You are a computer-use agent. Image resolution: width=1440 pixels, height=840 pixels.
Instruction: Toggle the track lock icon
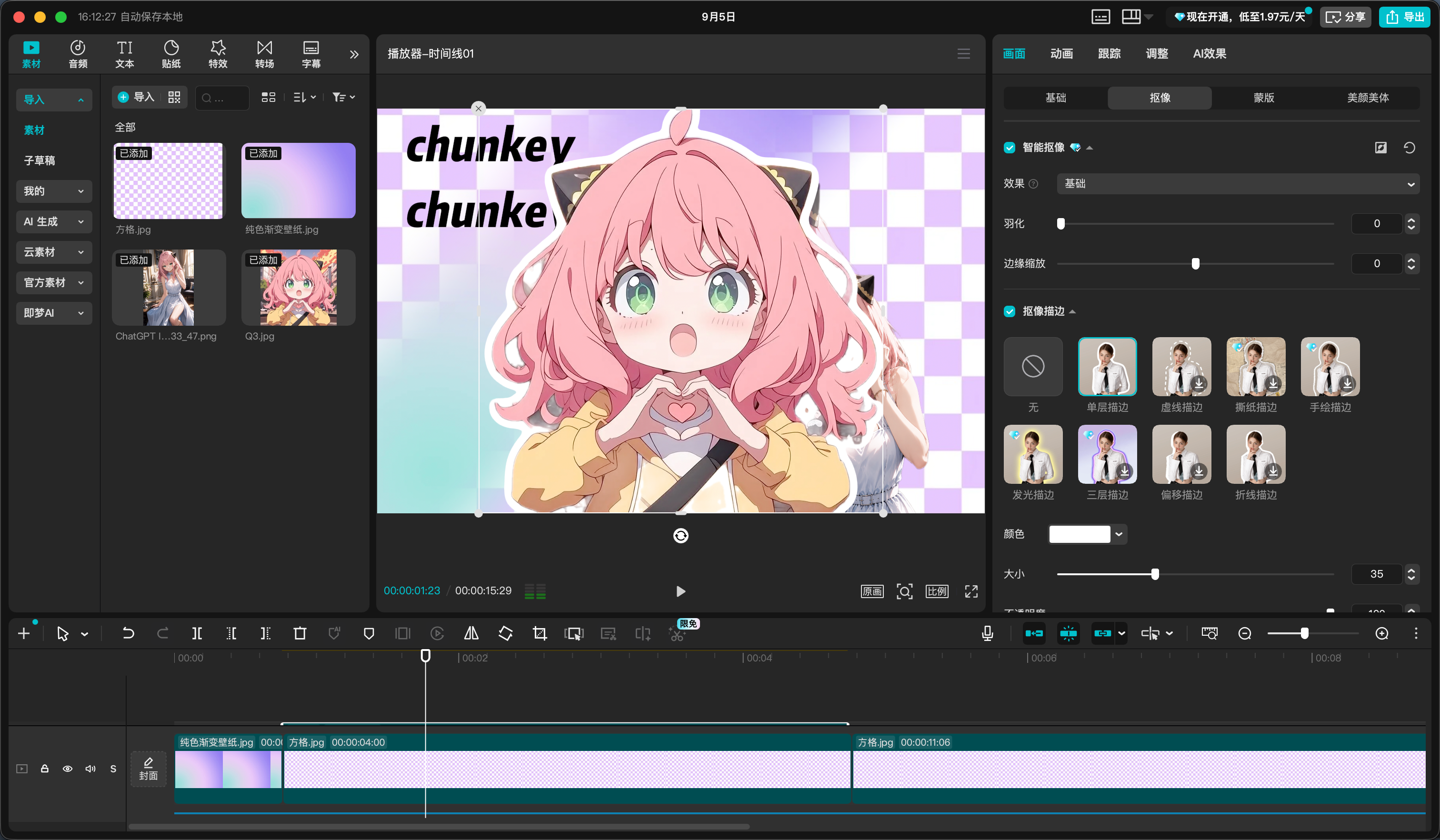(45, 769)
